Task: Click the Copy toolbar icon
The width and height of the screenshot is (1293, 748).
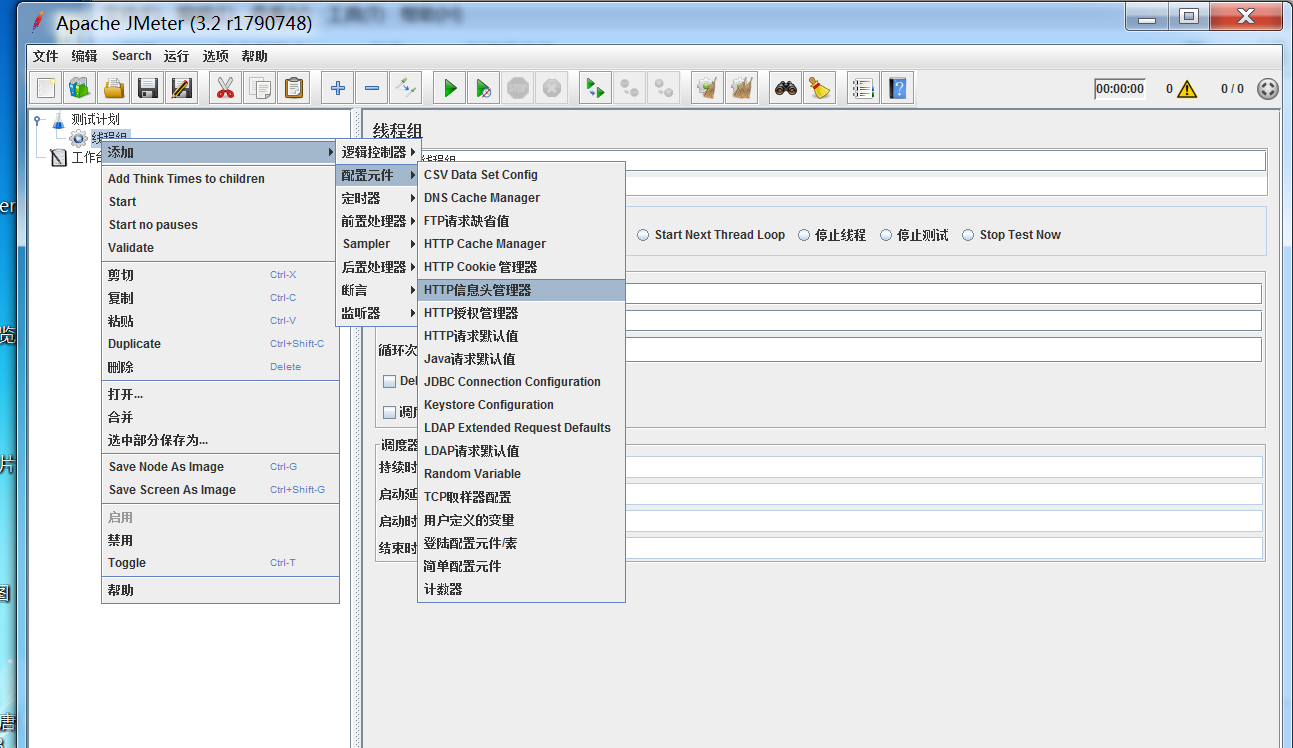Action: pyautogui.click(x=260, y=88)
